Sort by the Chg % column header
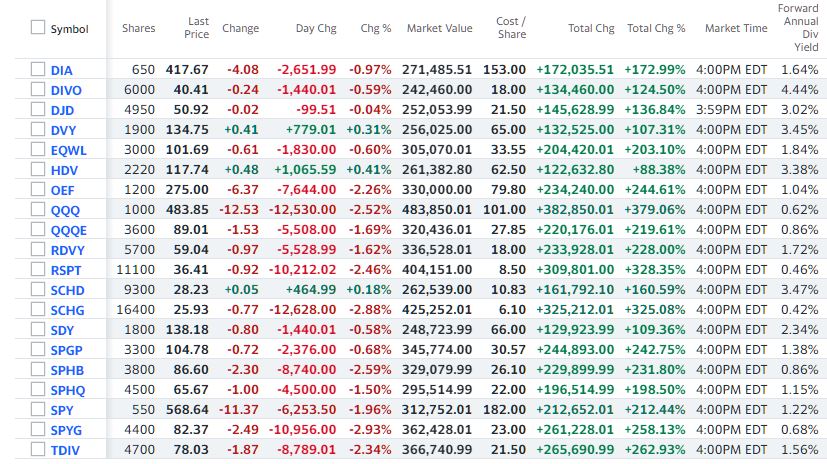This screenshot has width=827, height=464. [376, 28]
